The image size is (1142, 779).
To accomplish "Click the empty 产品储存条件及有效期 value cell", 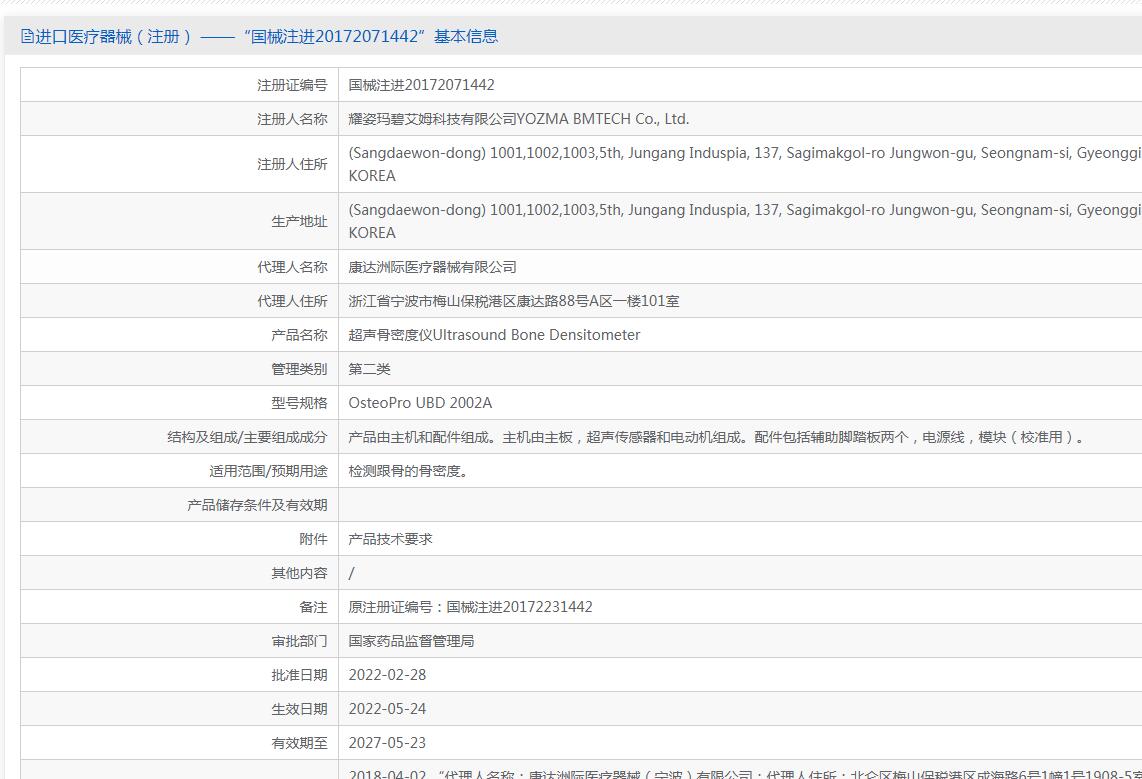I will pos(740,505).
